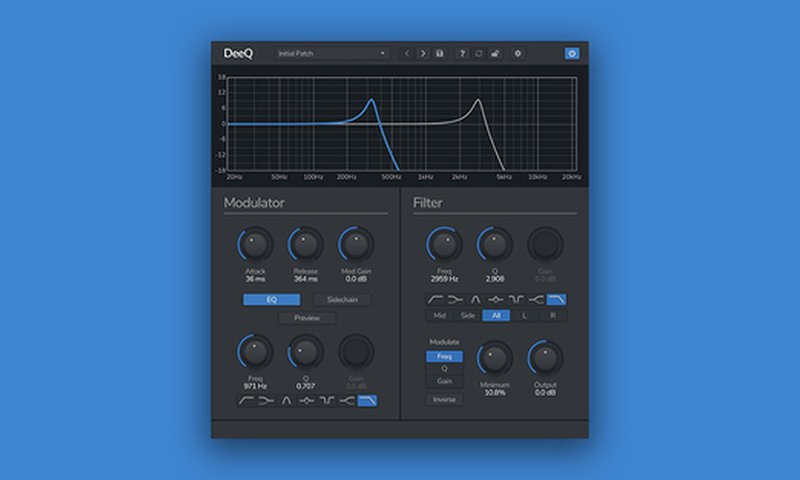Viewport: 800px width, 480px height.
Task: Open the Initial Patch preset dropdown
Action: point(332,53)
